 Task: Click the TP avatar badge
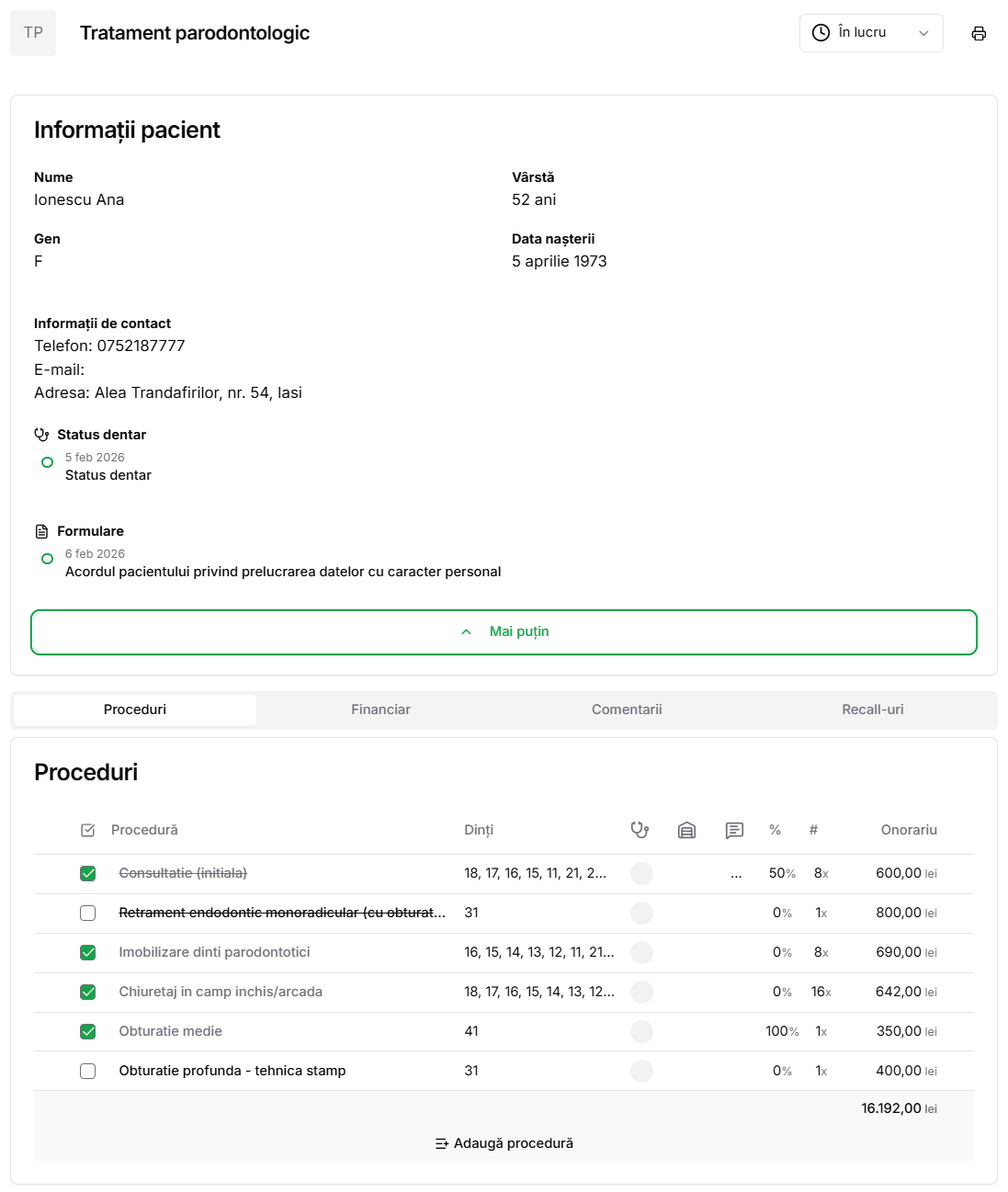click(x=33, y=33)
